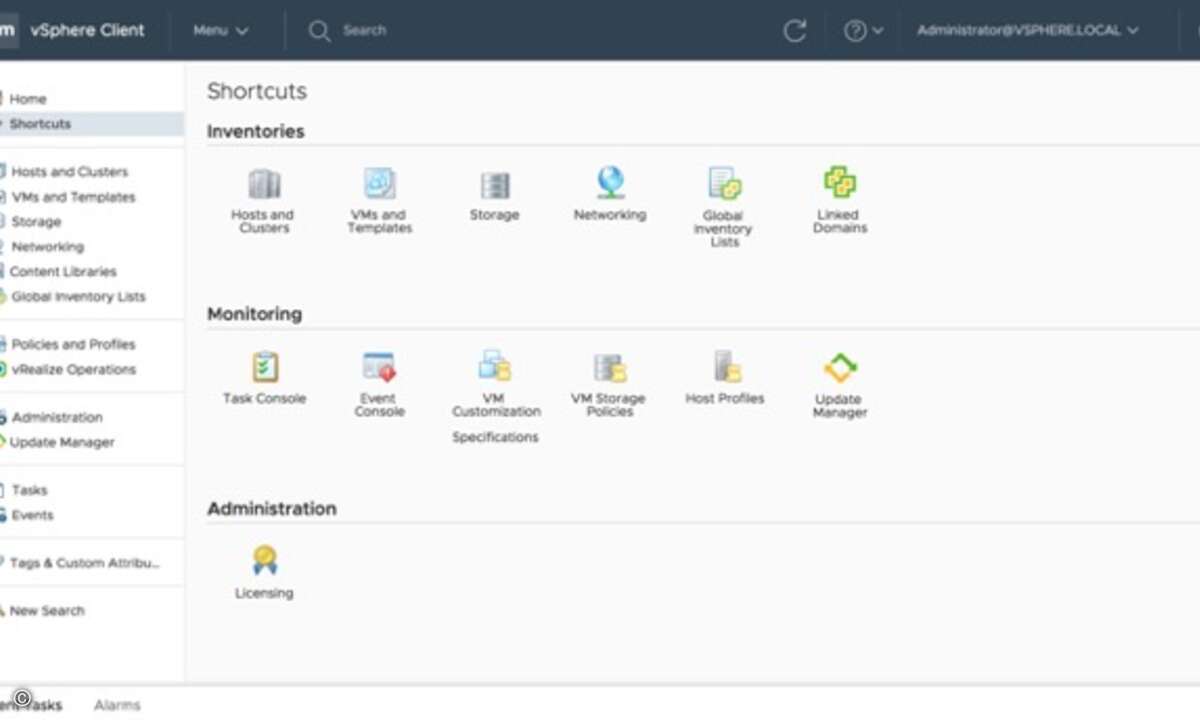
Task: Open the Storage inventory shortcut icon
Action: coord(495,186)
